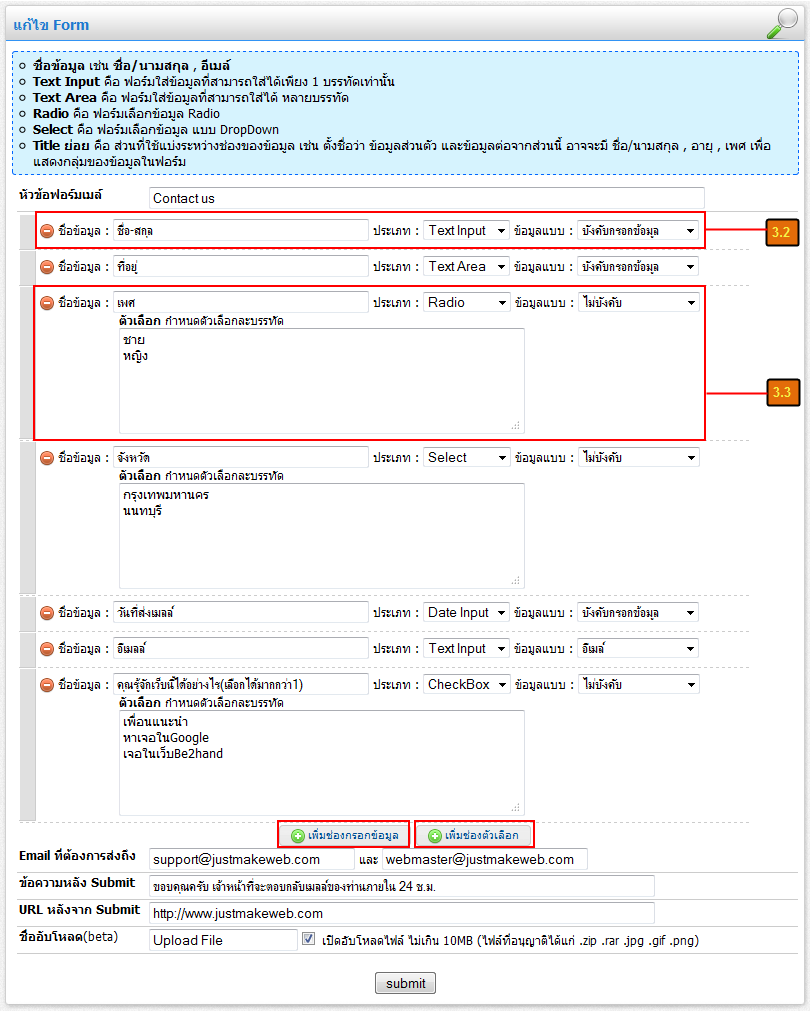The width and height of the screenshot is (810, 1011).
Task: Focus the Upload File name field
Action: (223, 940)
